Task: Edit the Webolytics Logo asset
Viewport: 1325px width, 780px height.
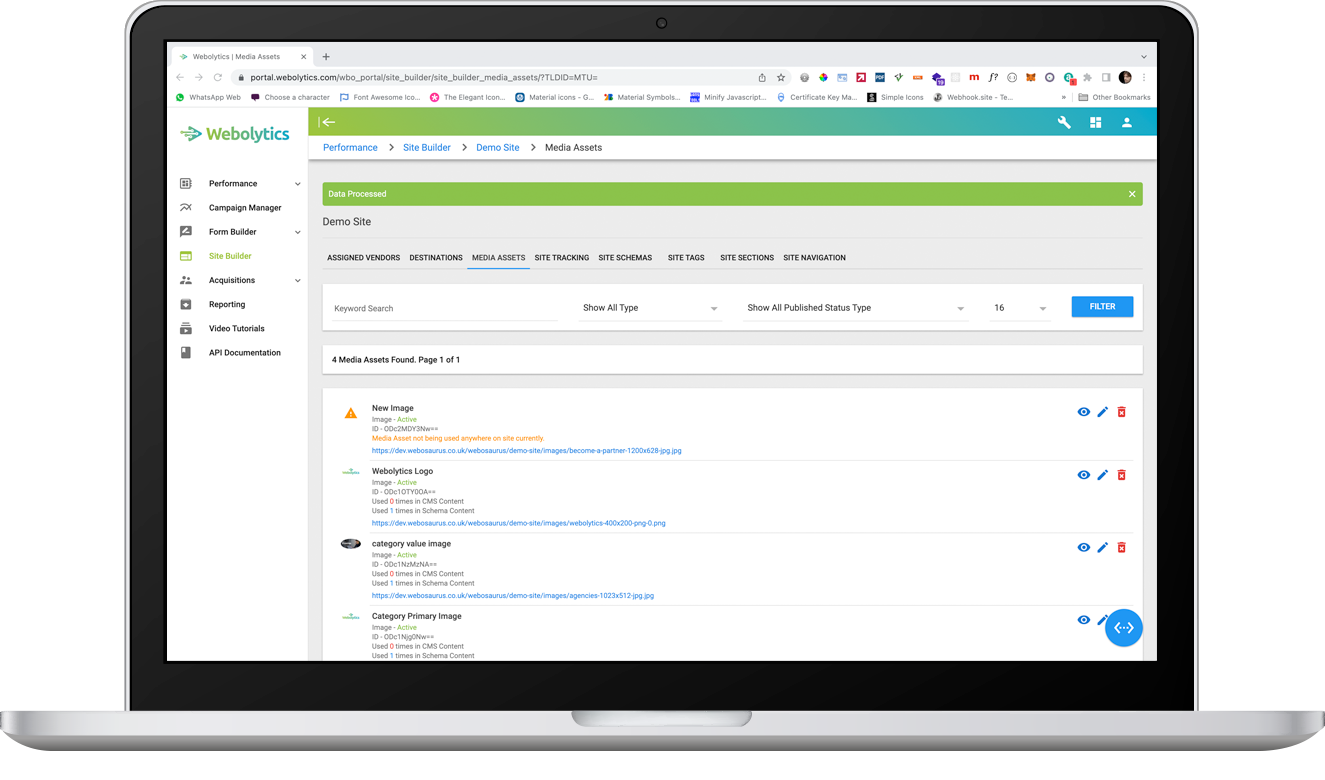Action: 1103,475
